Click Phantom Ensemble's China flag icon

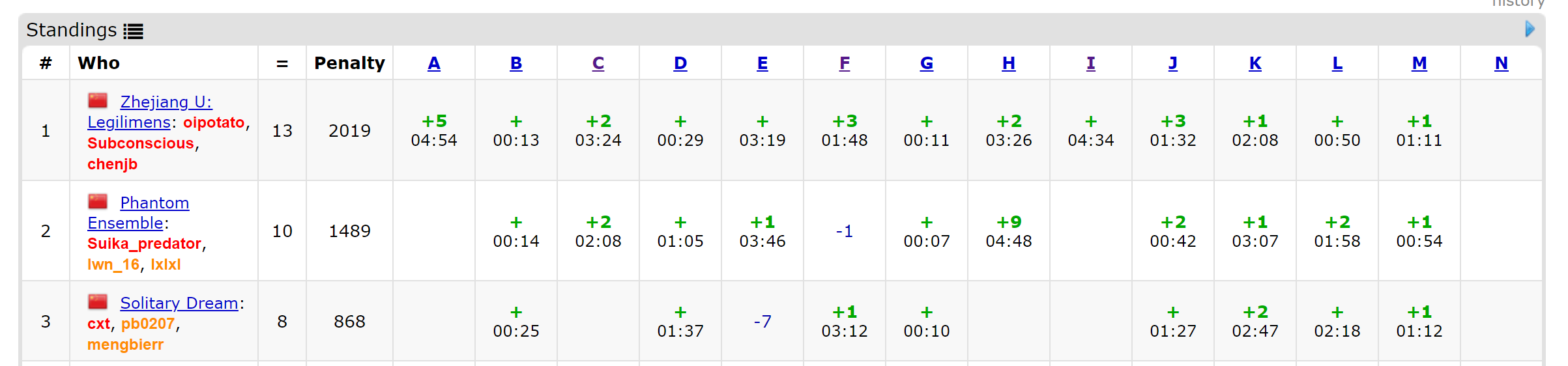pos(98,201)
